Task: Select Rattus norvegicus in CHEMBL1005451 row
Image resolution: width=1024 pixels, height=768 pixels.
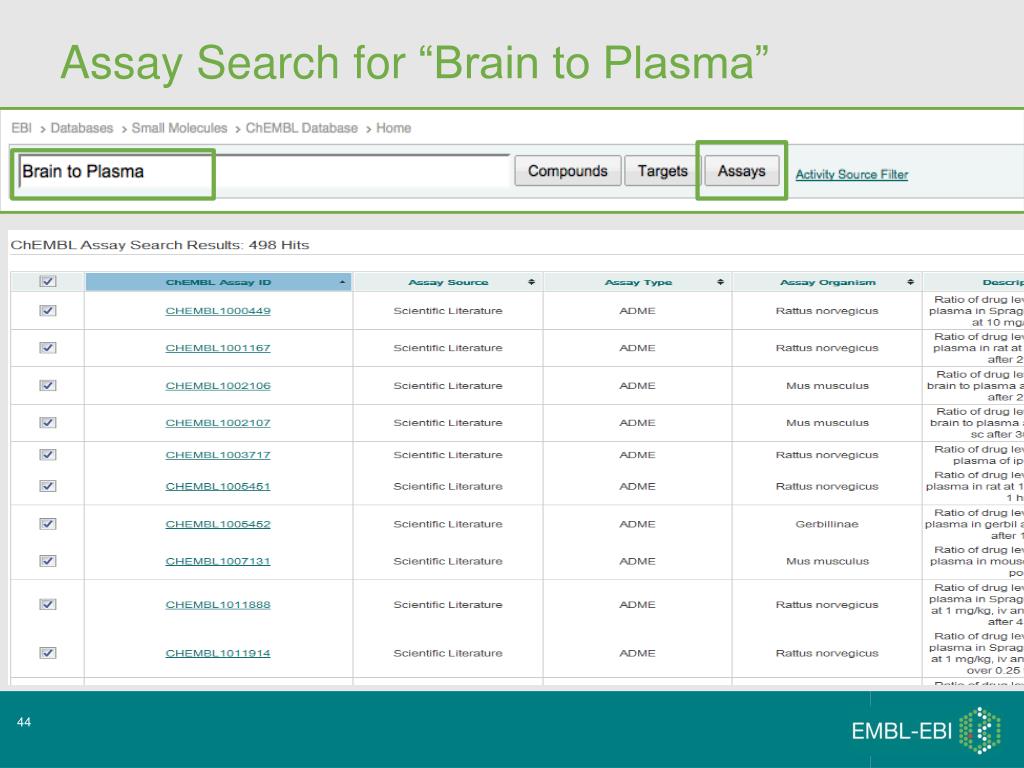Action: (827, 486)
